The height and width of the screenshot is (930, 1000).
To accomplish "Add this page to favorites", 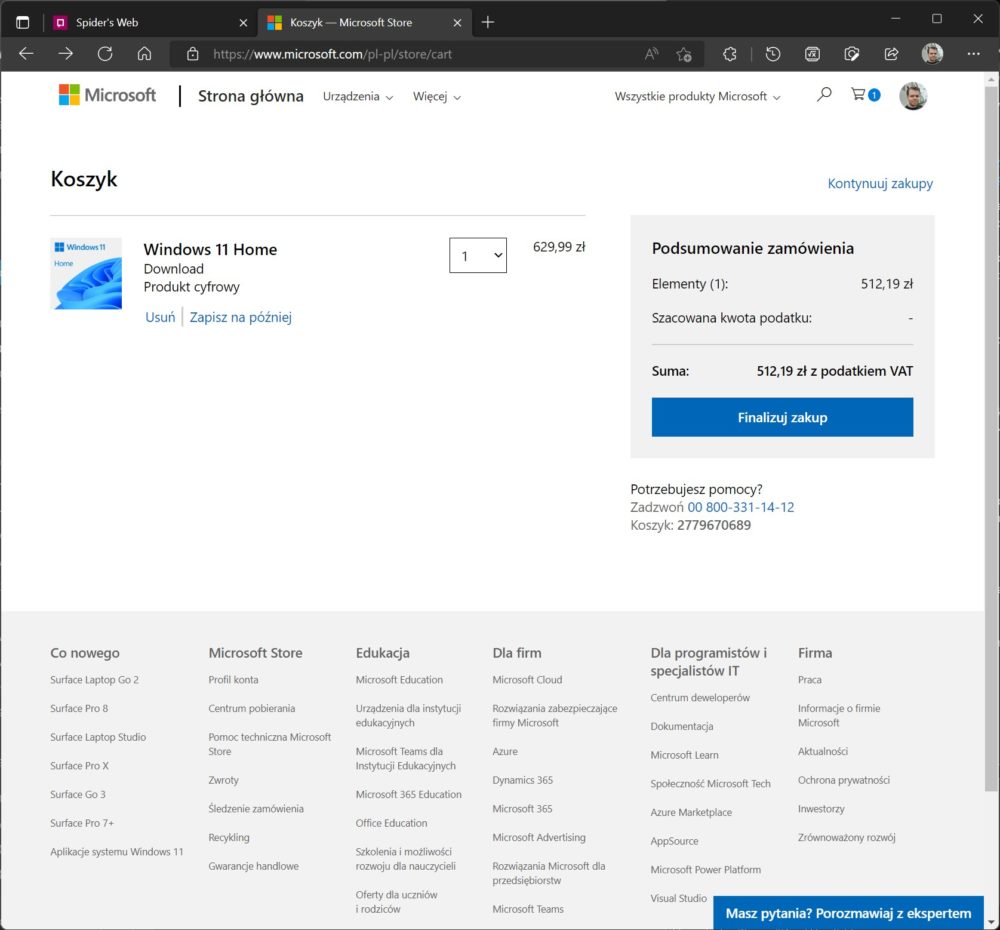I will pyautogui.click(x=684, y=54).
